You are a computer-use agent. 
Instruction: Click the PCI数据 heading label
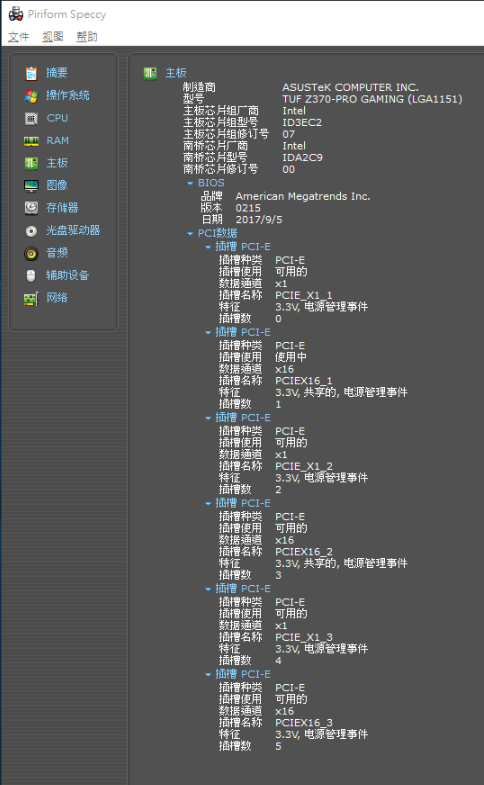click(x=217, y=233)
